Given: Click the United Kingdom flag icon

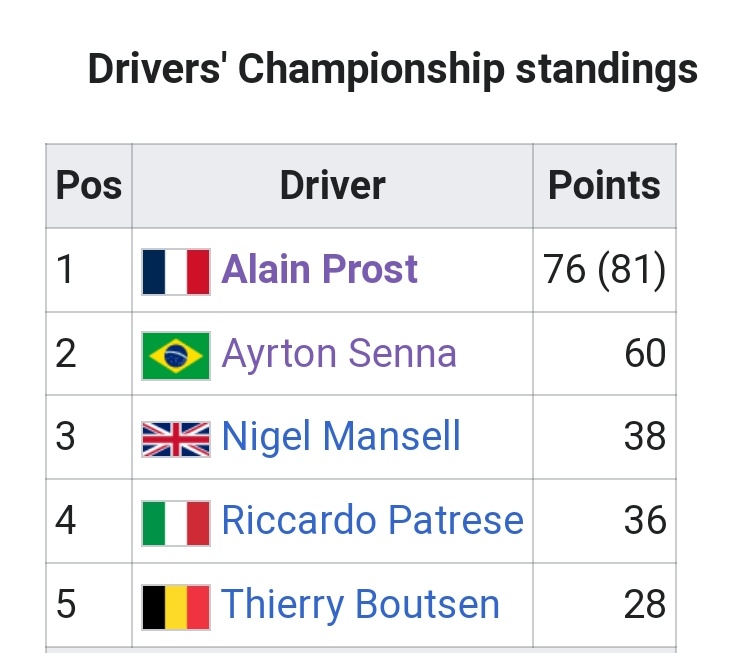Looking at the screenshot, I should (x=176, y=439).
